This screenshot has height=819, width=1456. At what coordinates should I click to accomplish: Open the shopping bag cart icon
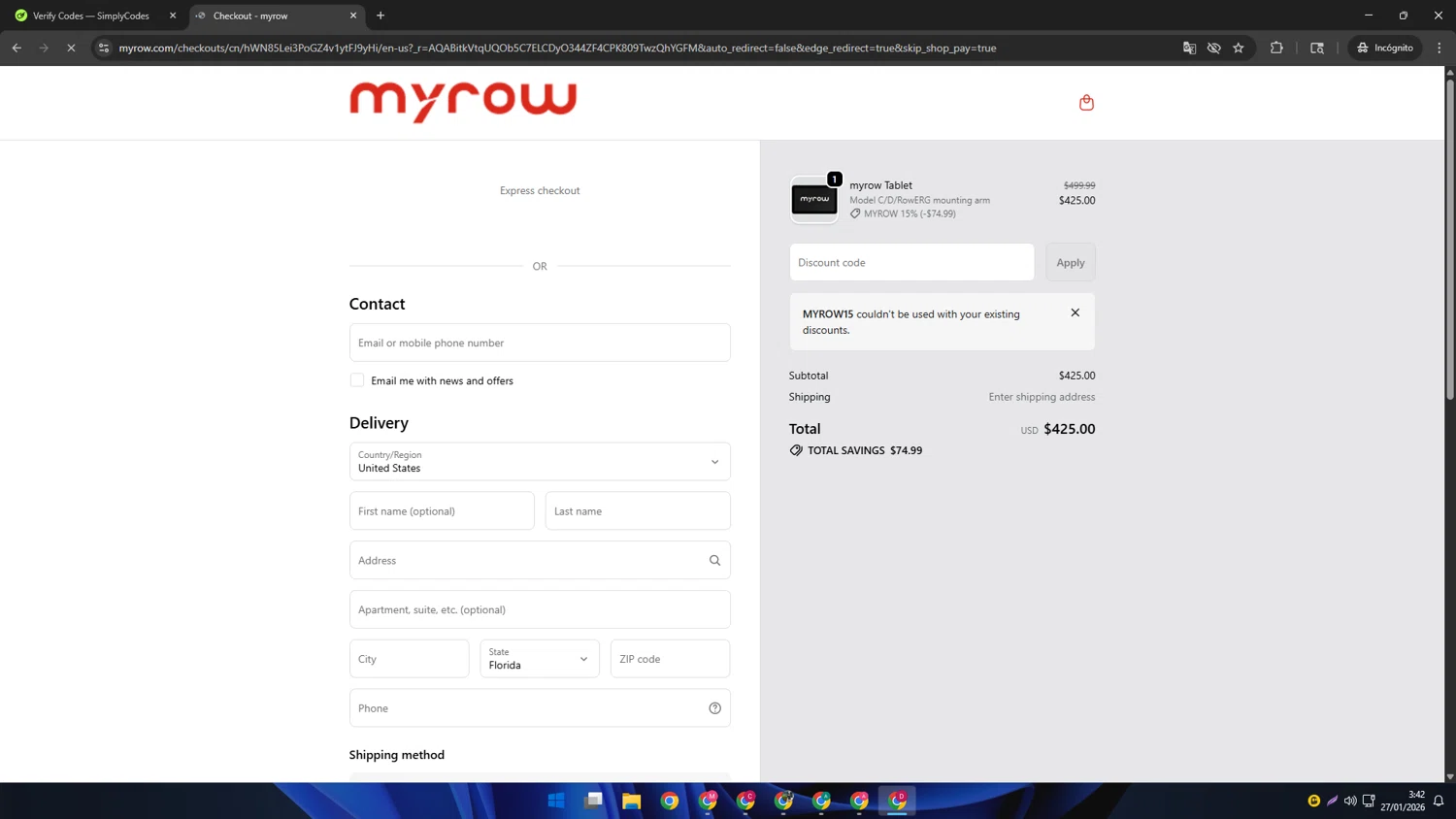[1086, 103]
